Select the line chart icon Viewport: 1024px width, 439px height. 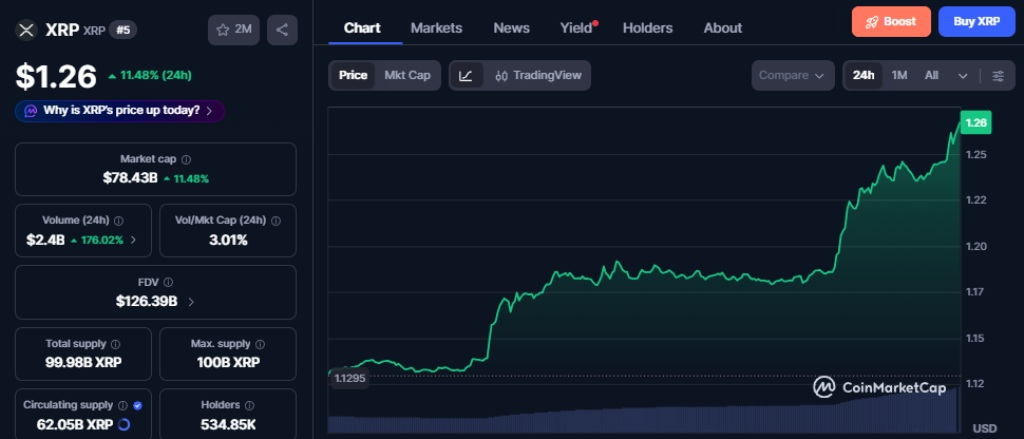point(466,75)
